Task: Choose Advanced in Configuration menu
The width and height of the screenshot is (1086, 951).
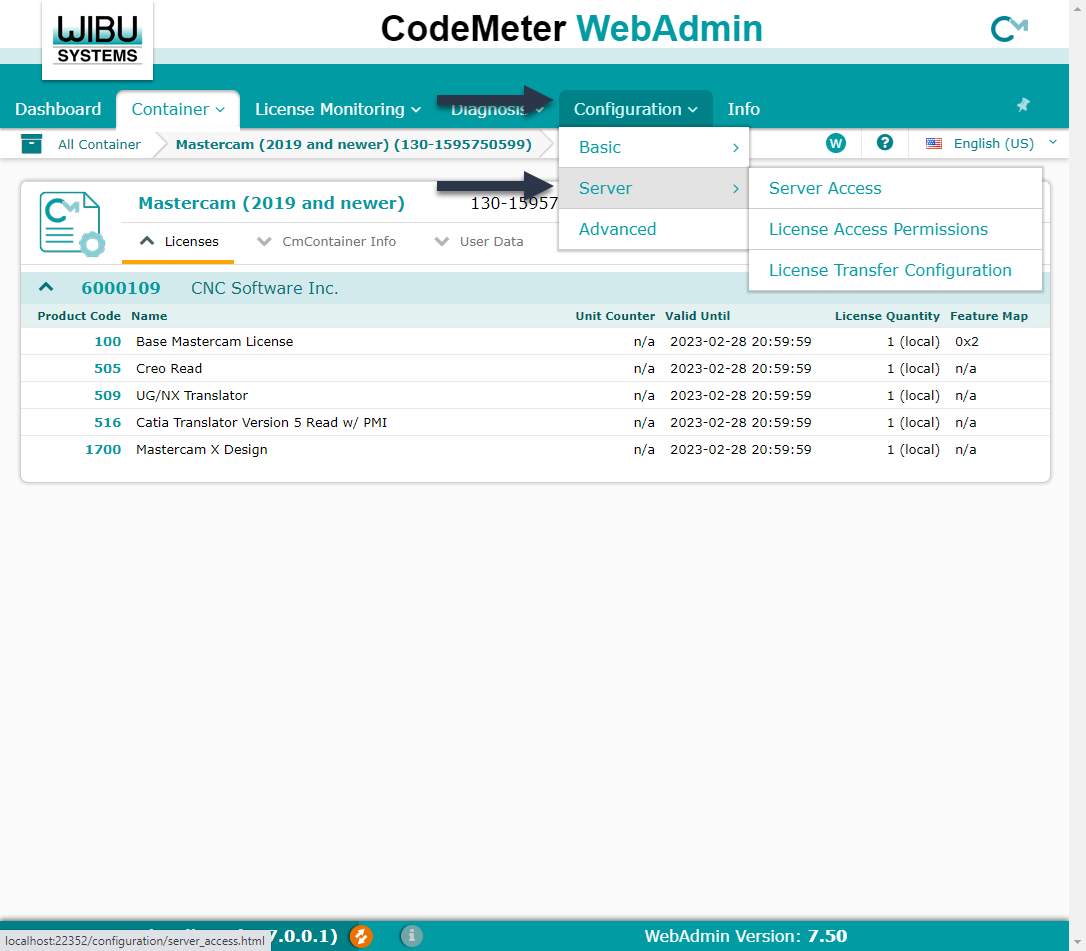Action: tap(653, 229)
